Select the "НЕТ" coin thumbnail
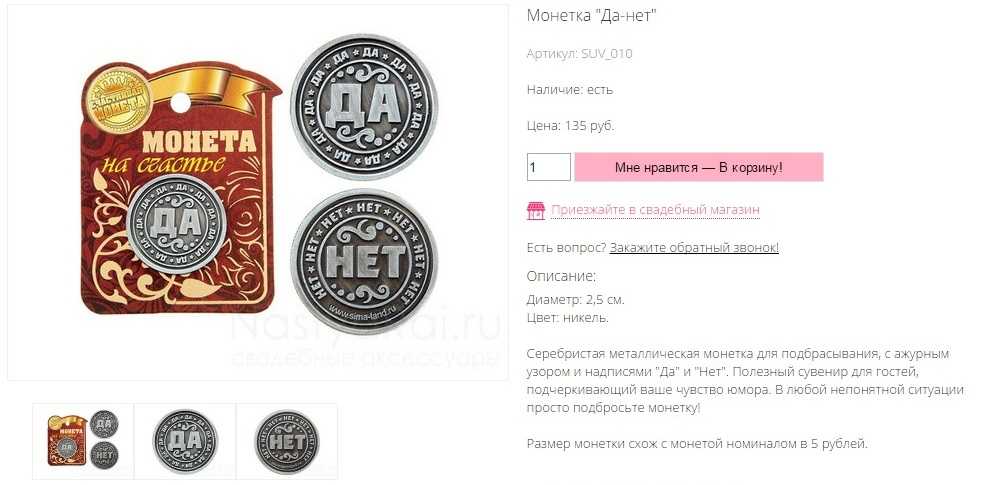This screenshot has width=991, height=485. [287, 441]
